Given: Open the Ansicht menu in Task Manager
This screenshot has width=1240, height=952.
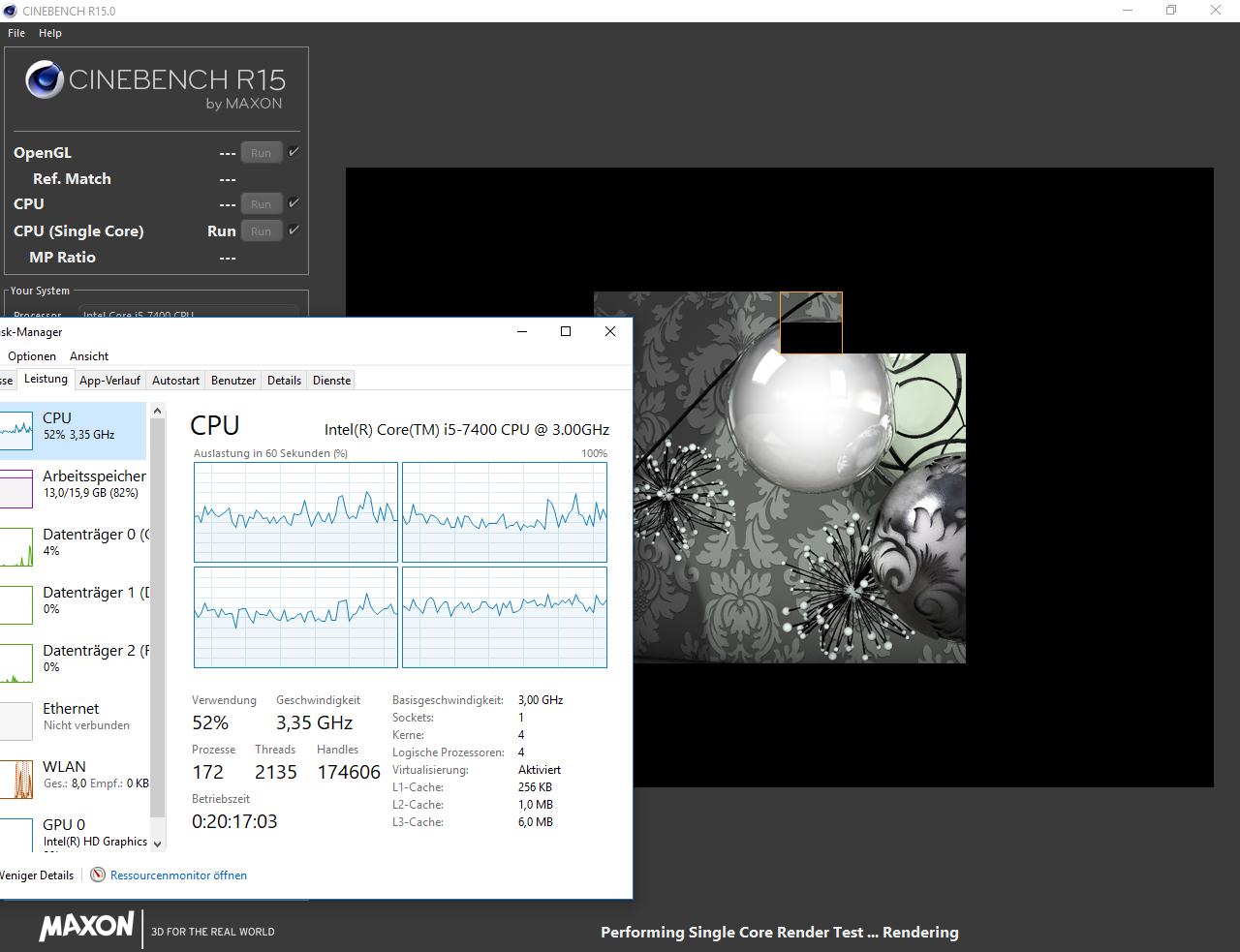Looking at the screenshot, I should coord(89,356).
